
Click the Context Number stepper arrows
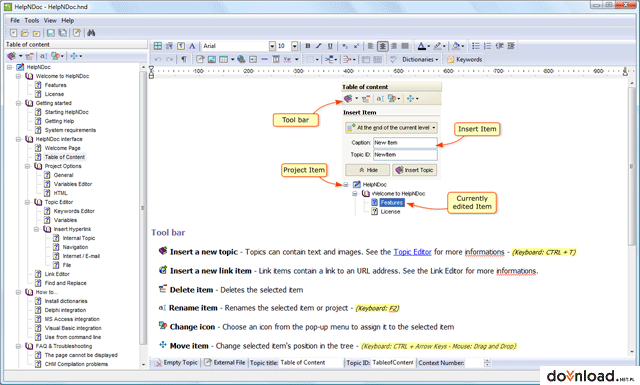click(x=487, y=363)
